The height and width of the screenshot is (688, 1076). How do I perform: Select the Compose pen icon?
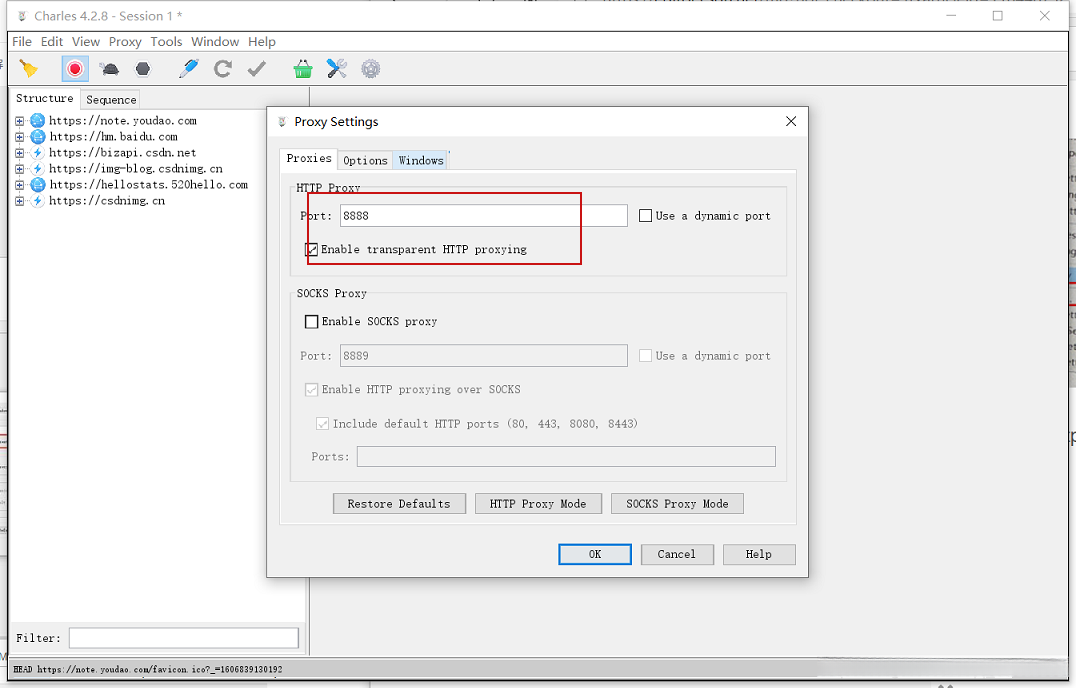point(188,69)
